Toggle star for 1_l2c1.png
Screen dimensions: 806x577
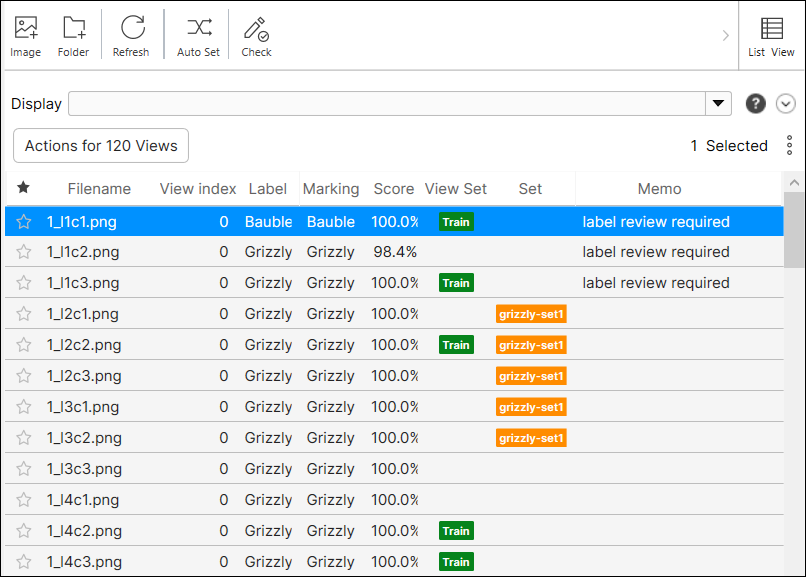click(24, 314)
